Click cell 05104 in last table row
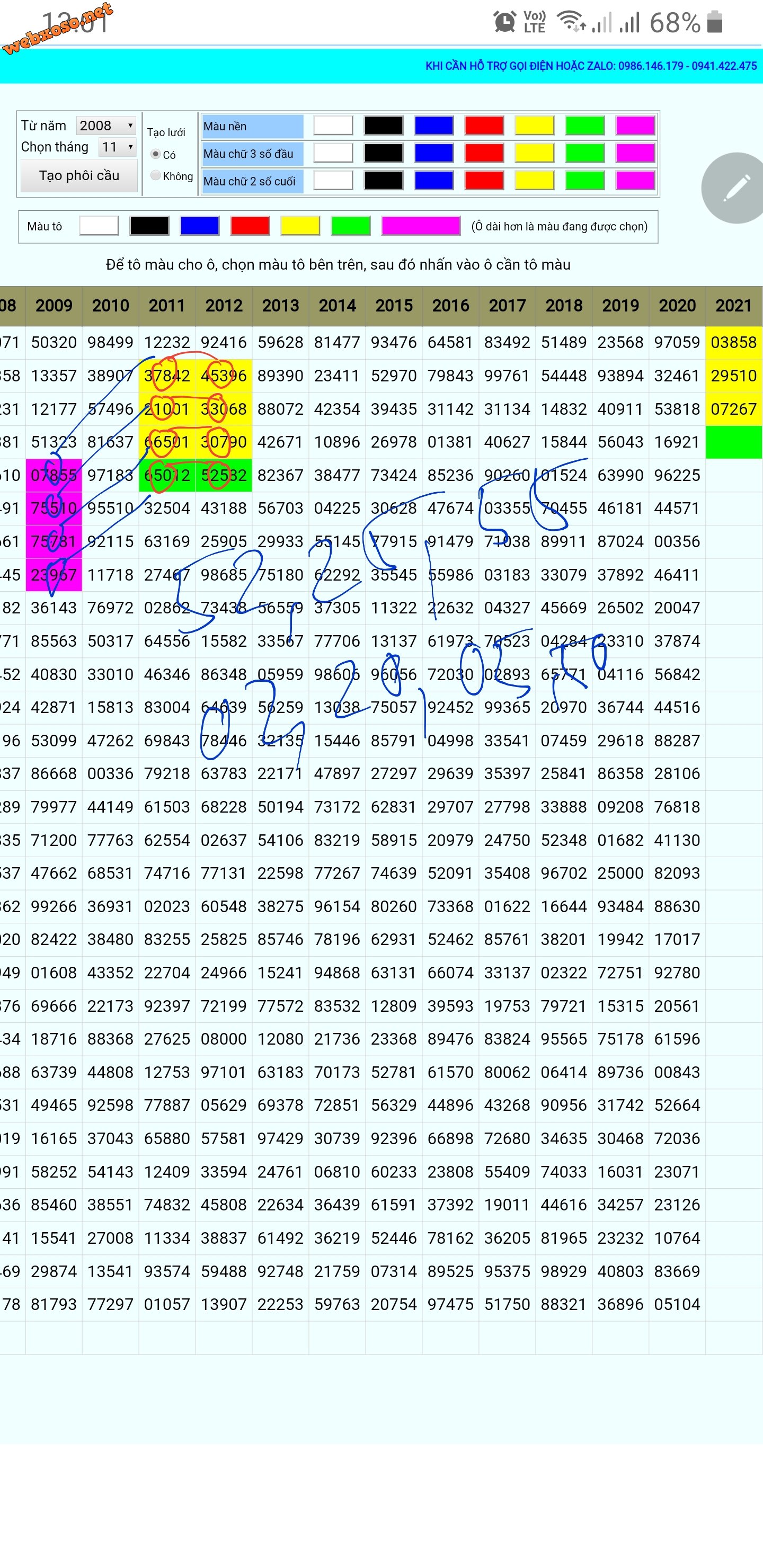The width and height of the screenshot is (763, 1568). click(x=677, y=1304)
